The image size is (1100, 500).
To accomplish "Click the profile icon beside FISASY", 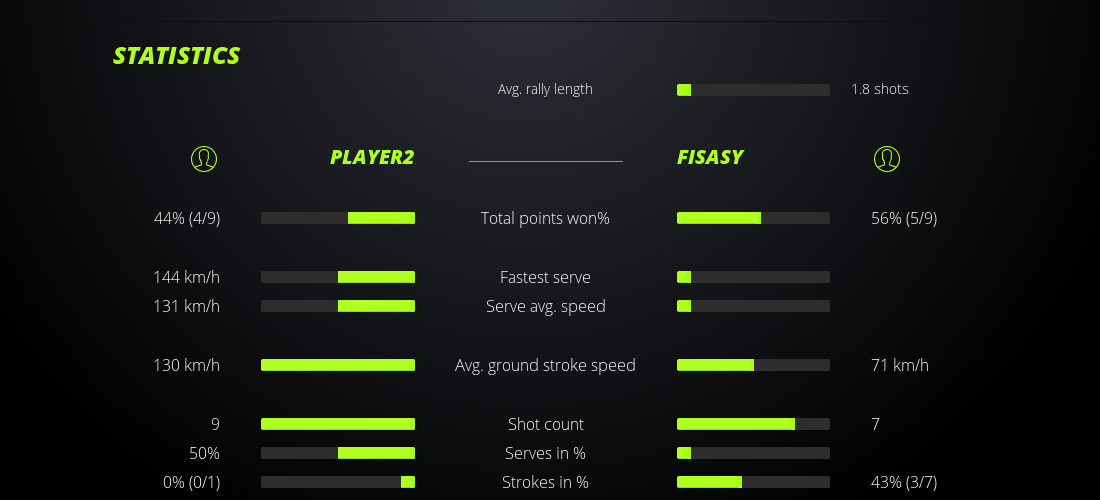I will pos(887,158).
